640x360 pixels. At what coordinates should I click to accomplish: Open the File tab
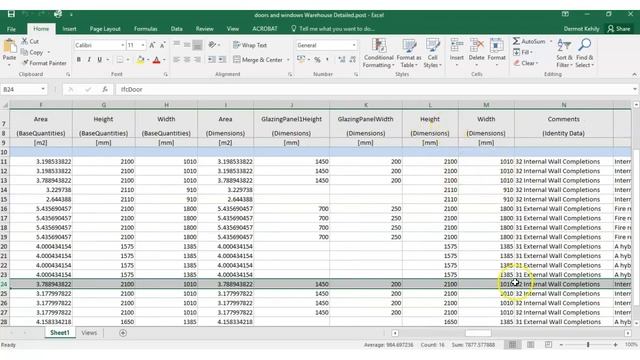[11, 29]
